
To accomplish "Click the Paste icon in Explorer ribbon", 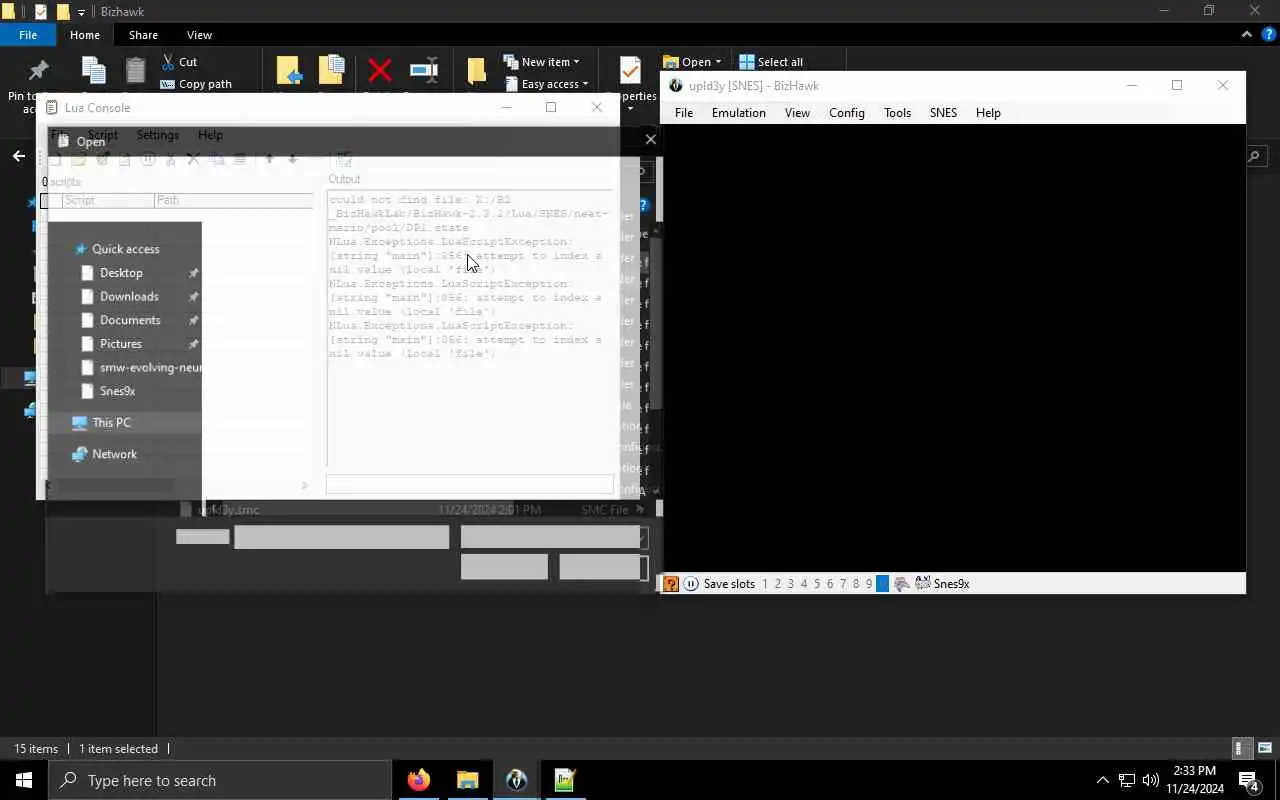I will tap(135, 70).
